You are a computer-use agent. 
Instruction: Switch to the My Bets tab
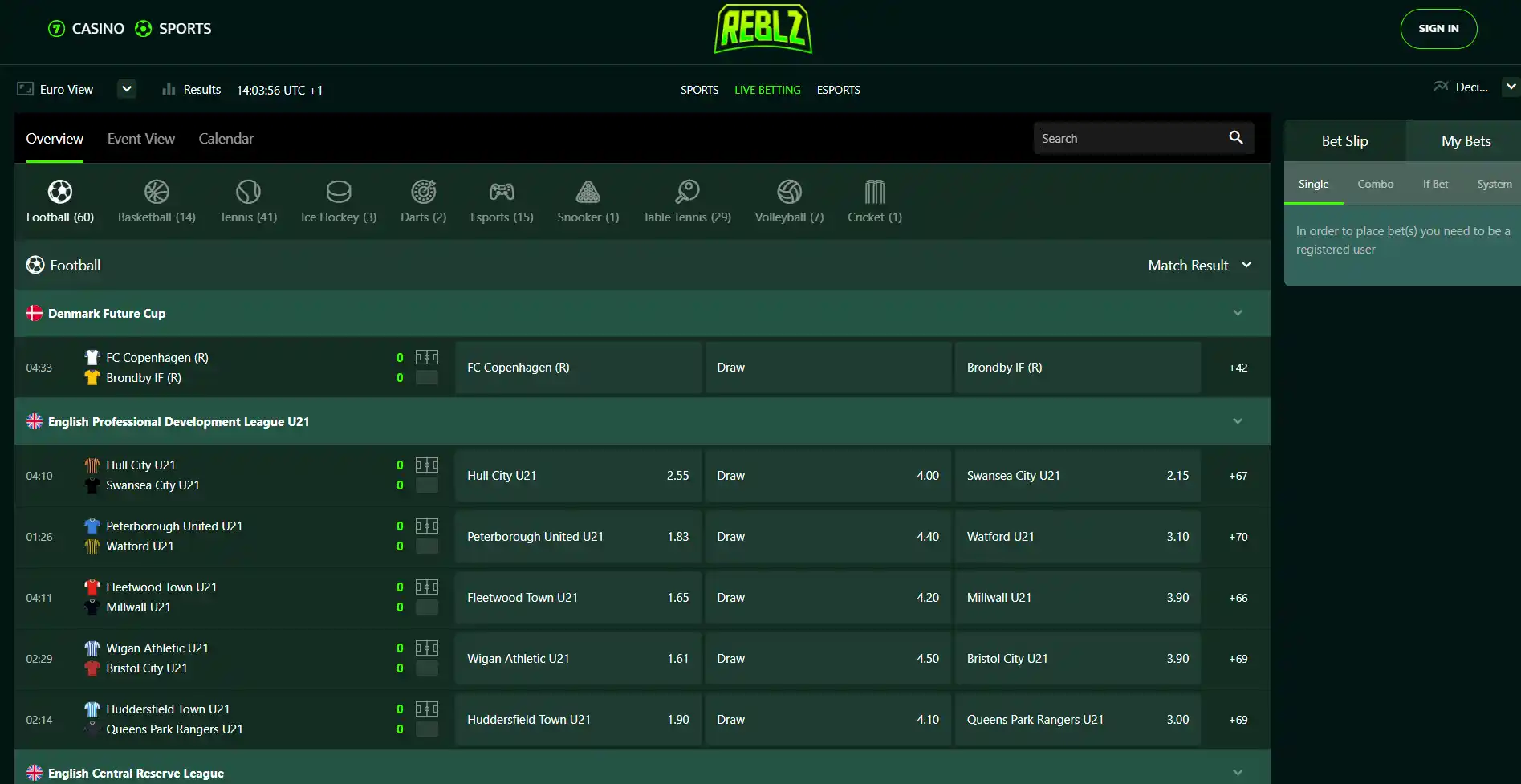point(1466,141)
